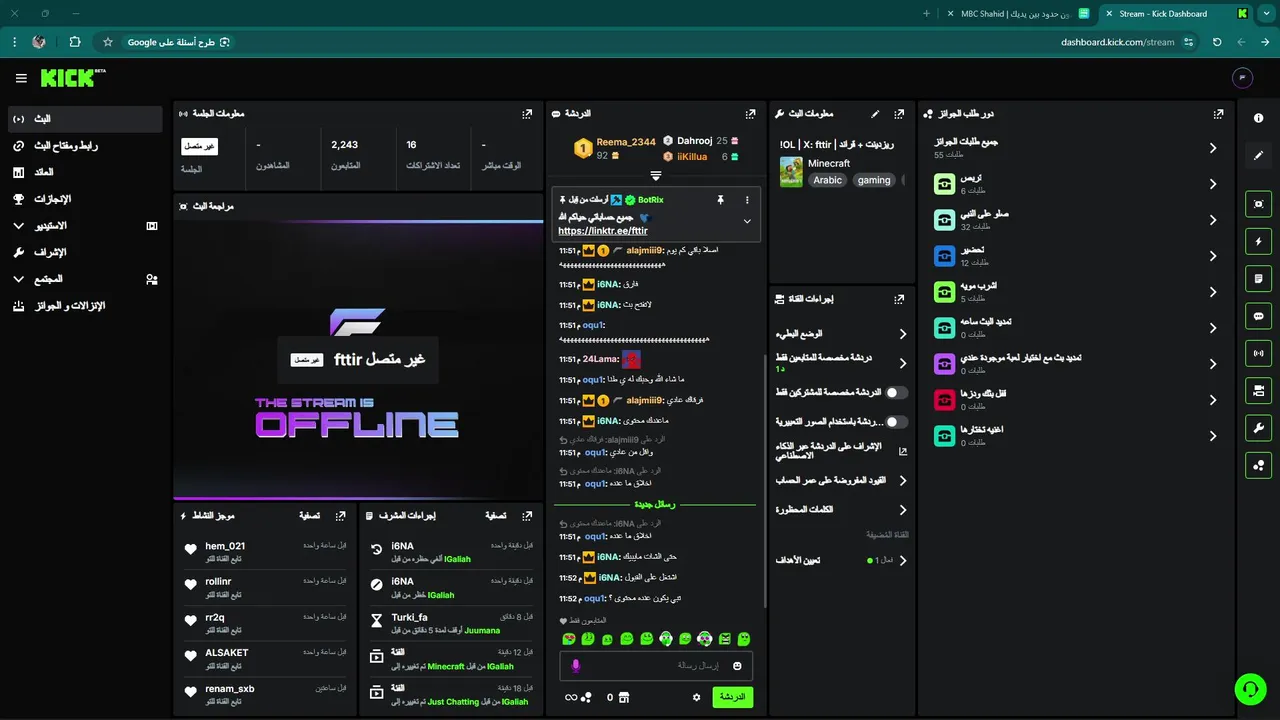The image size is (1280, 720).
Task: Expand account age restrictions setting
Action: click(x=841, y=481)
